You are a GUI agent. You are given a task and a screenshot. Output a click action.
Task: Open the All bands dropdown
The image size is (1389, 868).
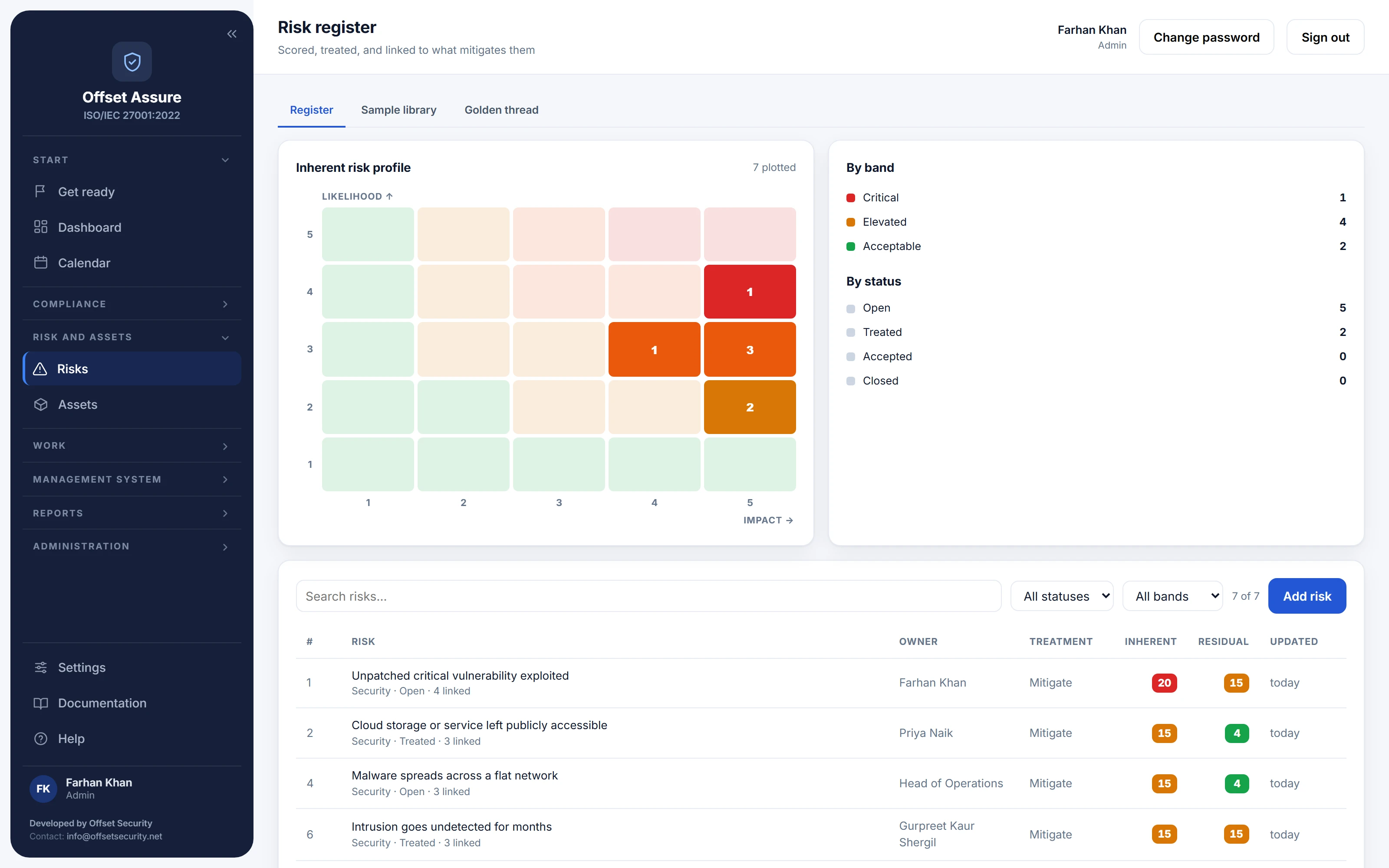pos(1172,596)
